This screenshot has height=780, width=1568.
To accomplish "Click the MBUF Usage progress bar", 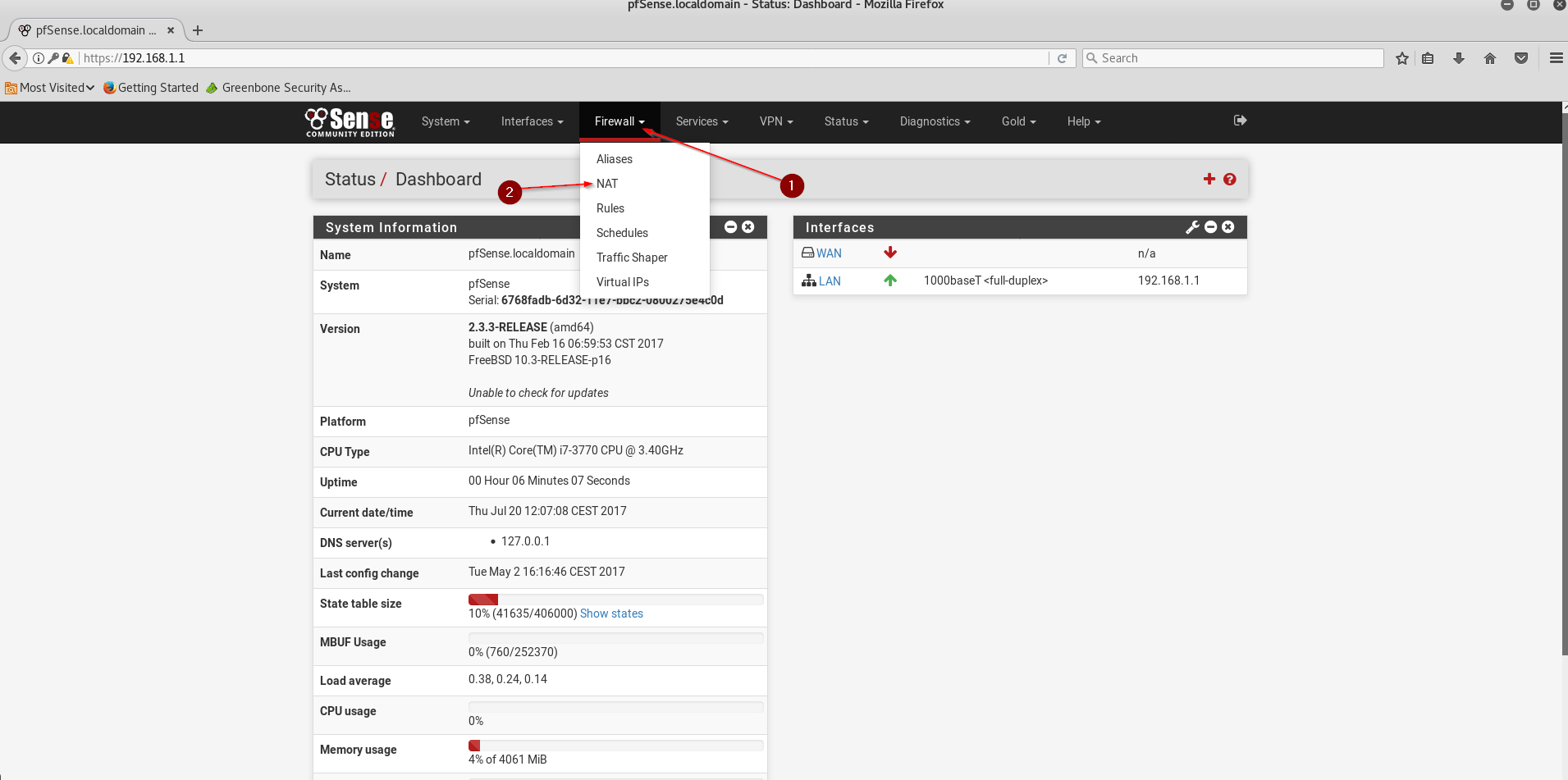I will click(x=615, y=638).
